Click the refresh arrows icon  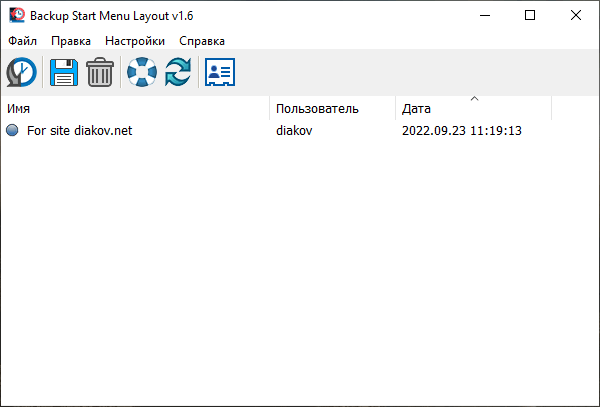tap(178, 72)
